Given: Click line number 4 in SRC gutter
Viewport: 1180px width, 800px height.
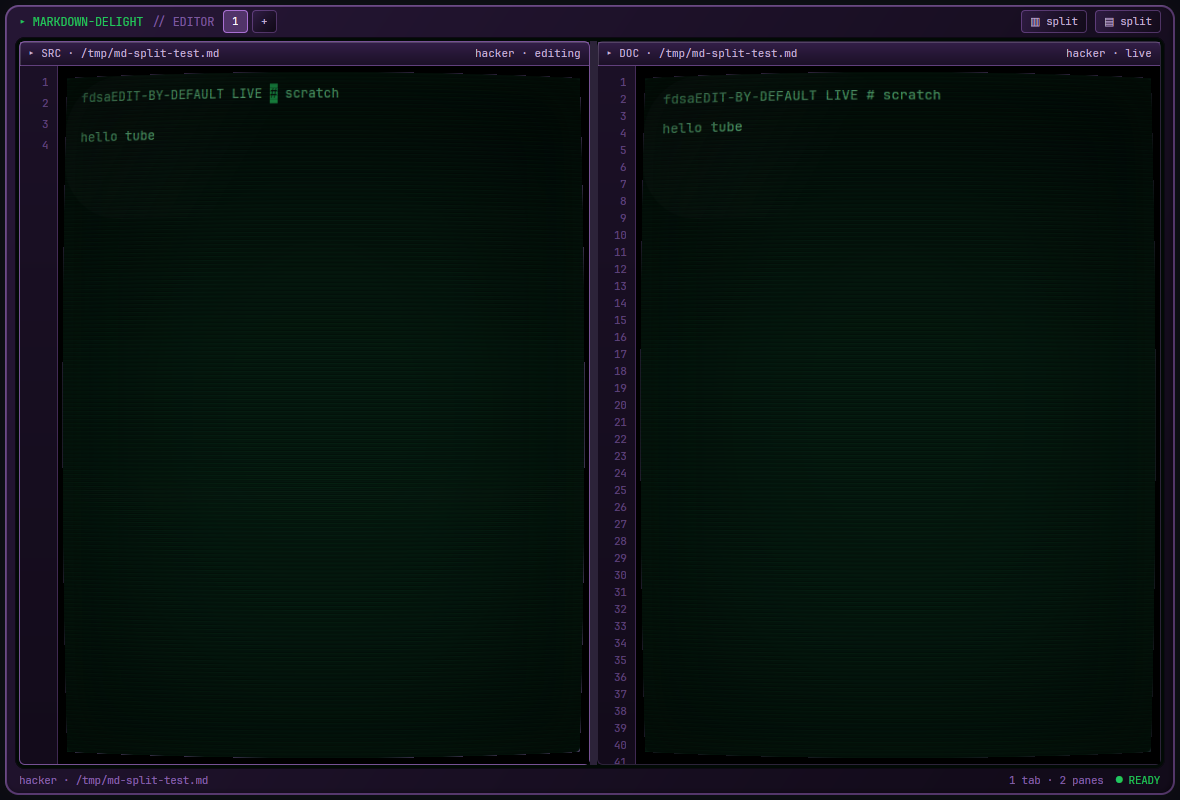Looking at the screenshot, I should point(45,145).
